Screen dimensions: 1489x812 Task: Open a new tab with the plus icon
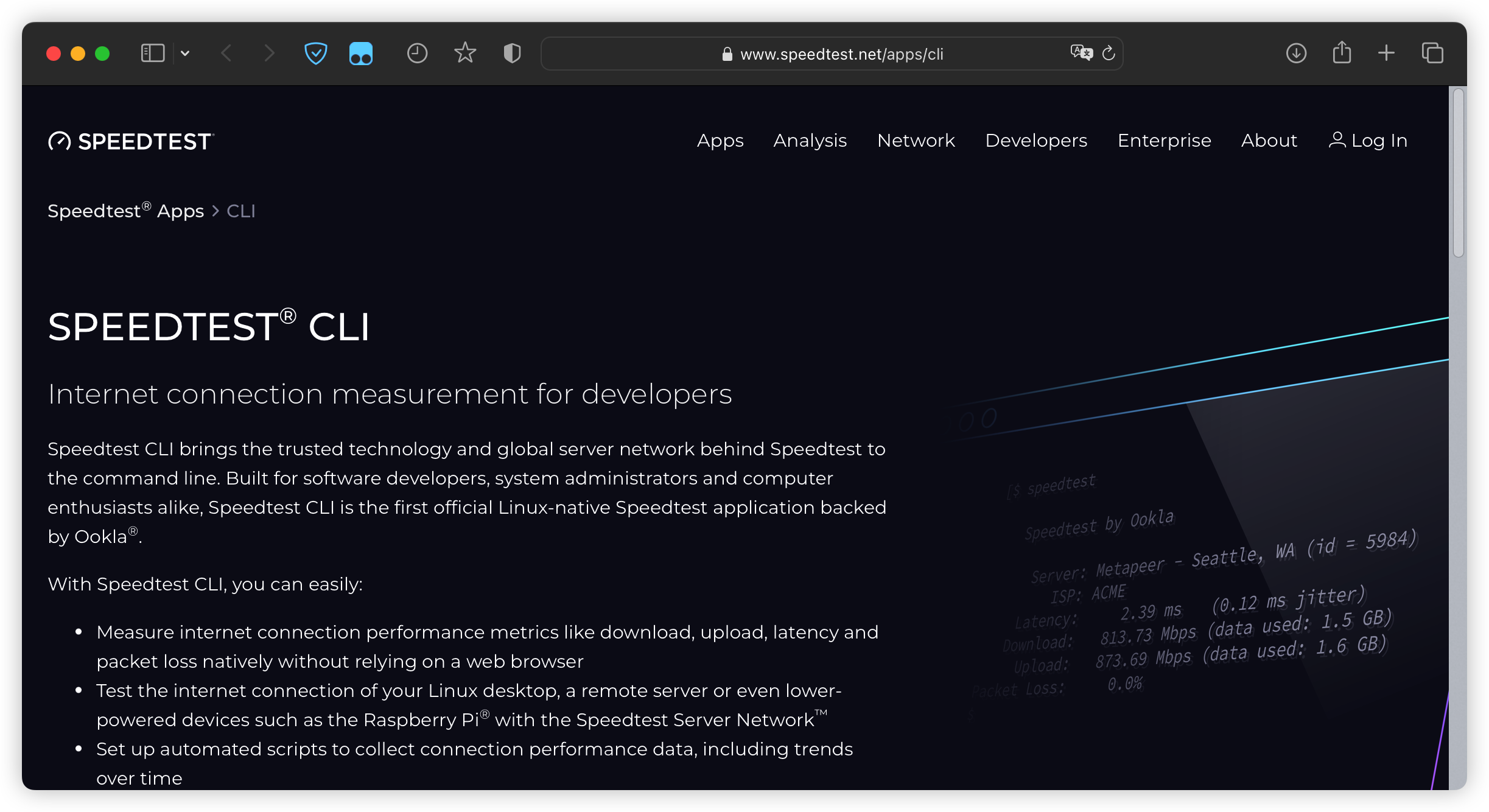1386,54
